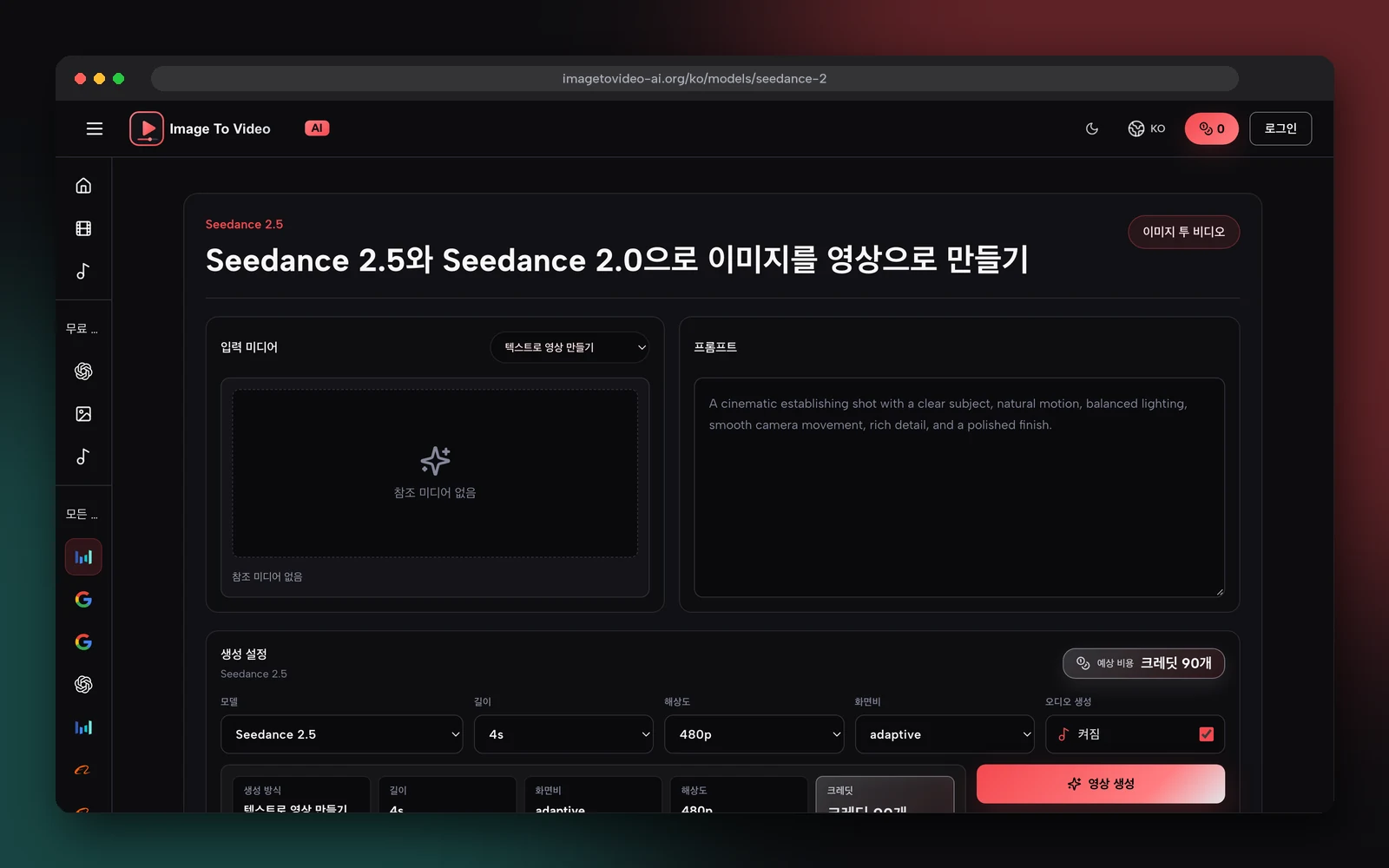The image size is (1389, 868).
Task: Click music note icon below image icon
Action: click(83, 457)
